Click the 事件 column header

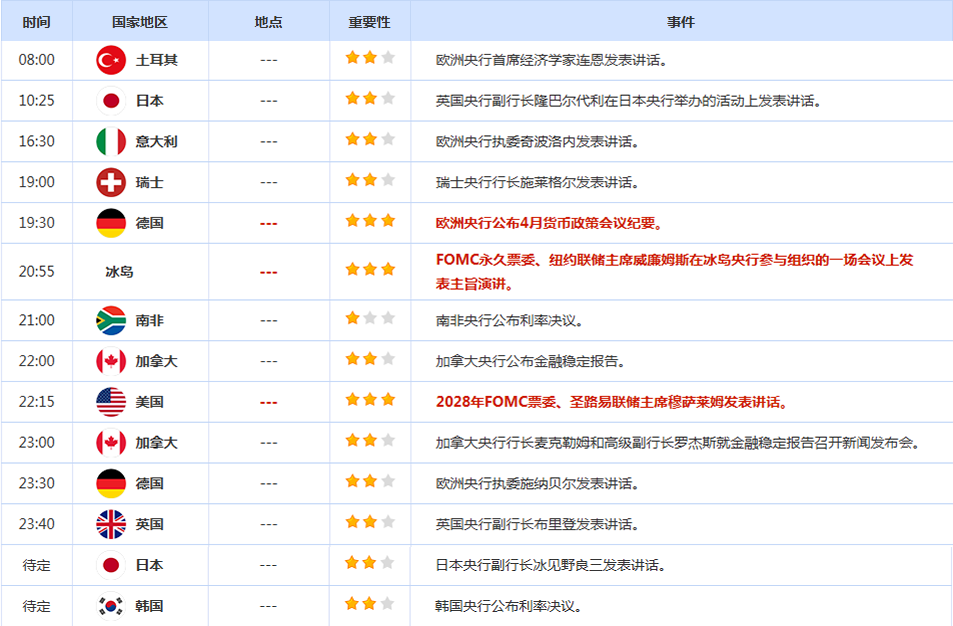click(681, 22)
